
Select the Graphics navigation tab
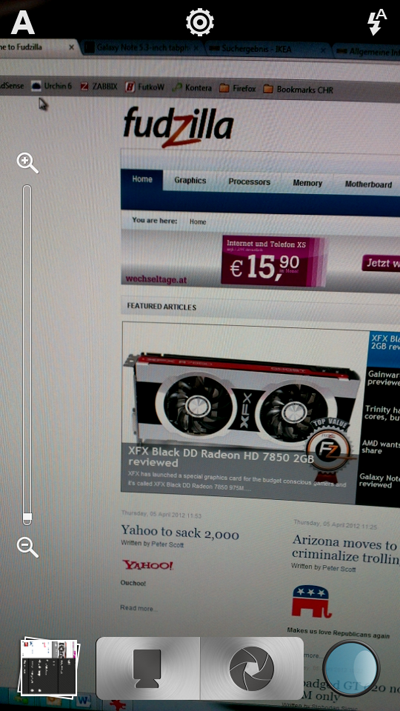click(190, 180)
